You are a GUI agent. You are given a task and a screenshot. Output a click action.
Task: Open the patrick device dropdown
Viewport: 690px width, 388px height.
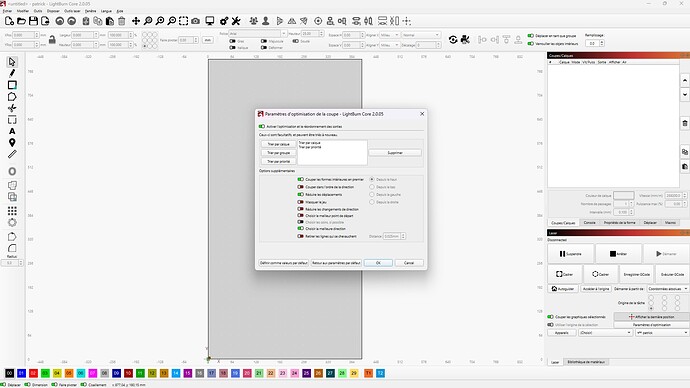click(662, 333)
